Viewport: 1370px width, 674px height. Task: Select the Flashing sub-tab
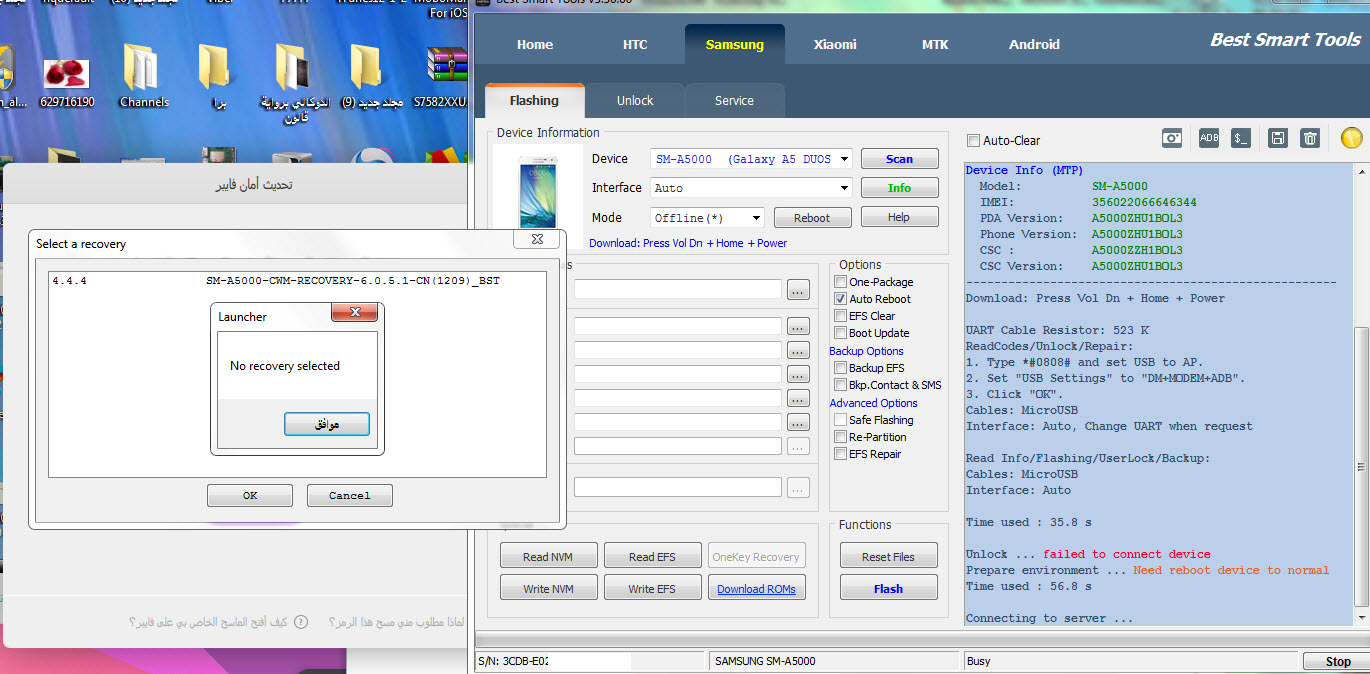(x=534, y=100)
